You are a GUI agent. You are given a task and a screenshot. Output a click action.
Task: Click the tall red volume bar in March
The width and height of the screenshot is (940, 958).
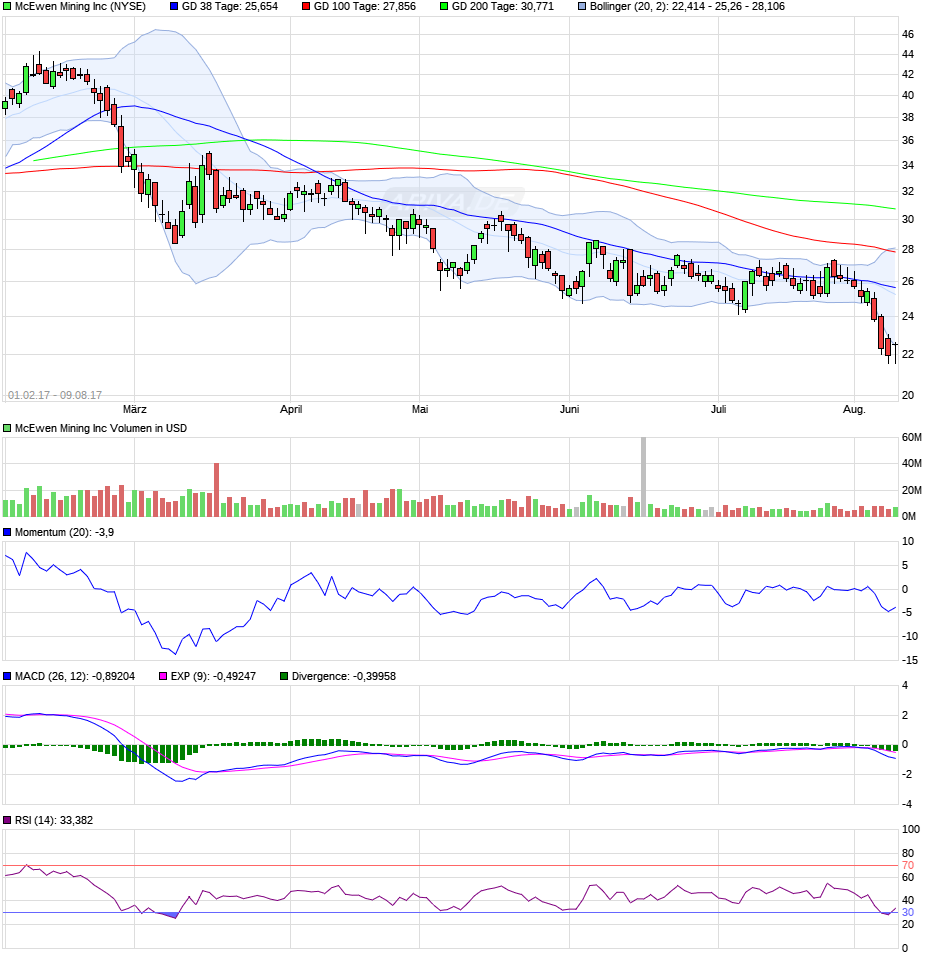tap(216, 490)
